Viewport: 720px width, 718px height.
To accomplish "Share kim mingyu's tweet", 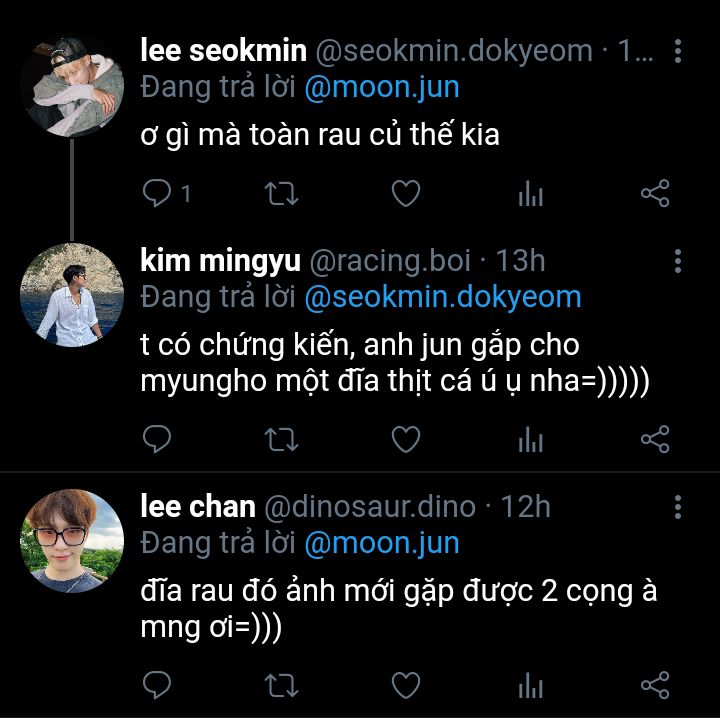I will coord(654,438).
